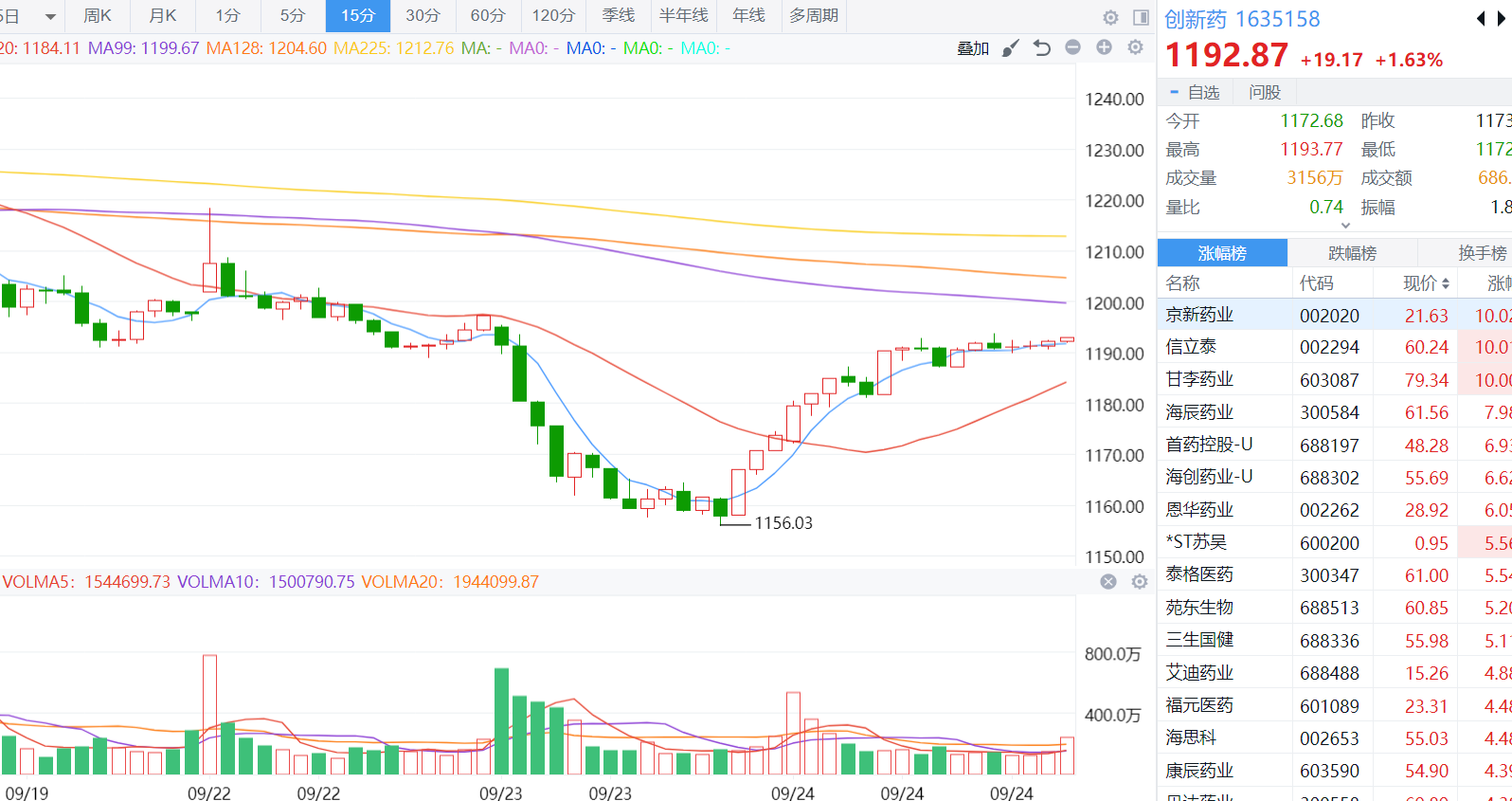Screen dimensions: 1512x801
Task: Click the drawing brush tool icon
Action: point(1011,48)
